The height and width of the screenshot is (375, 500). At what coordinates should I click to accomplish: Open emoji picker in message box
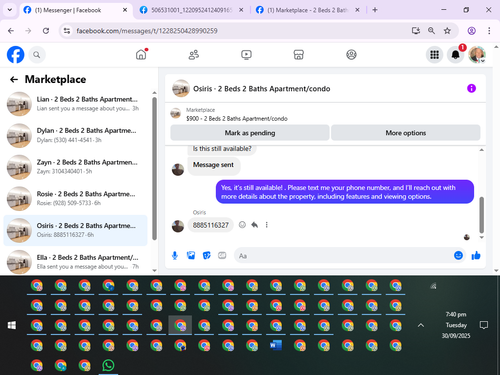coord(458,255)
